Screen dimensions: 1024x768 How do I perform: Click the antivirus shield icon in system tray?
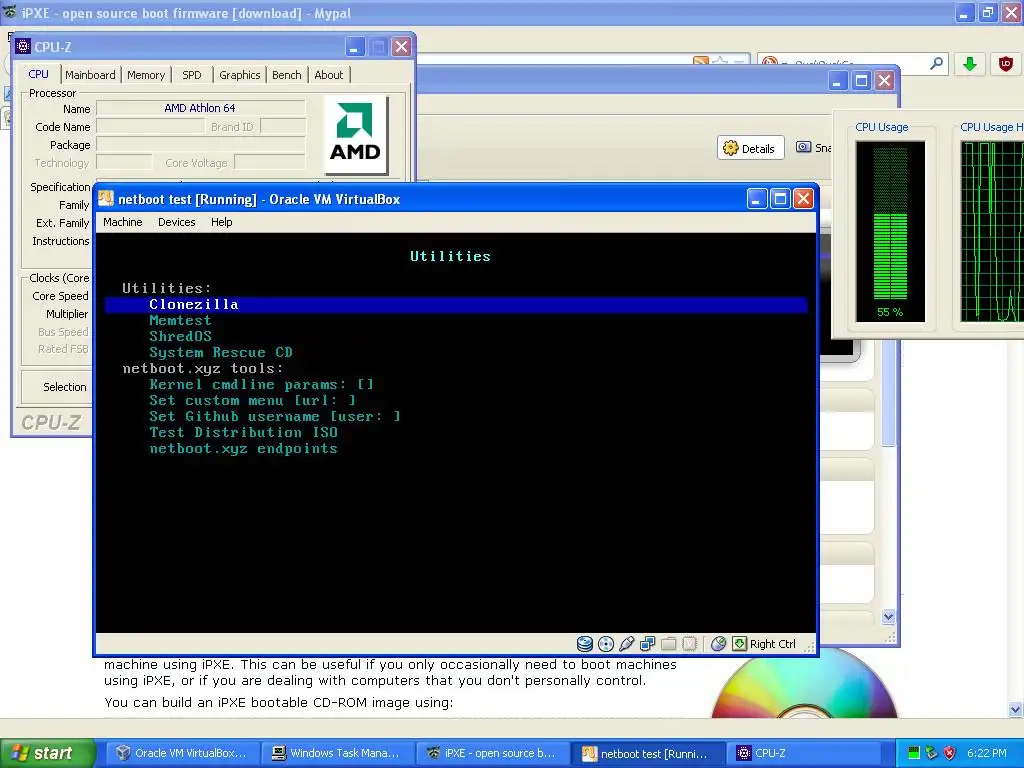pos(950,753)
